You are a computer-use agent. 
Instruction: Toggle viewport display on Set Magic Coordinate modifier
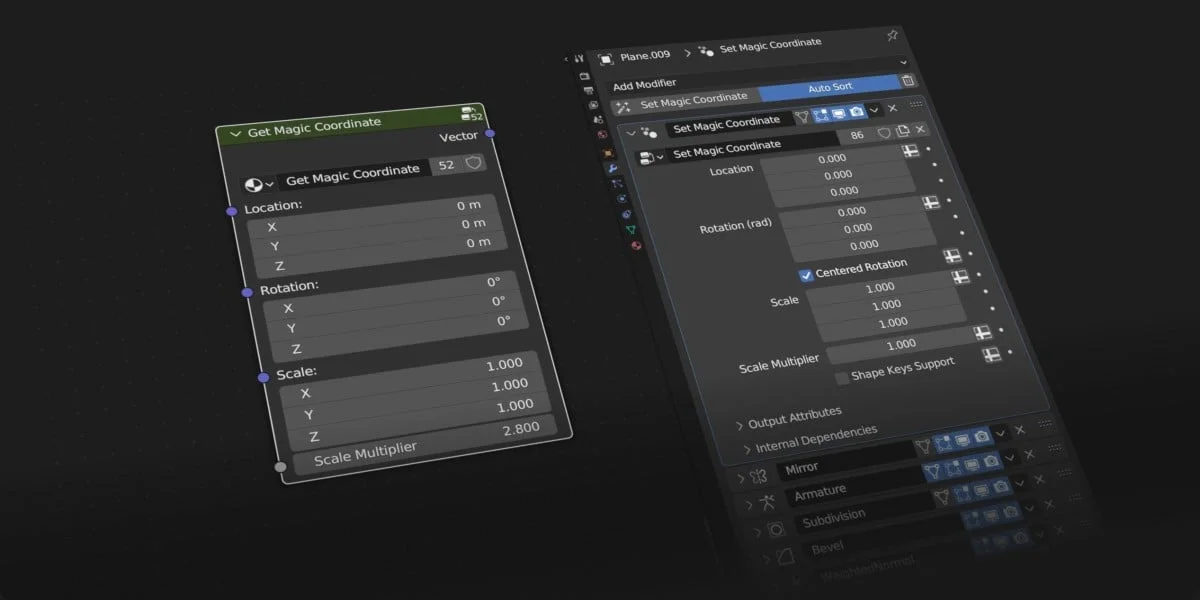(x=838, y=114)
